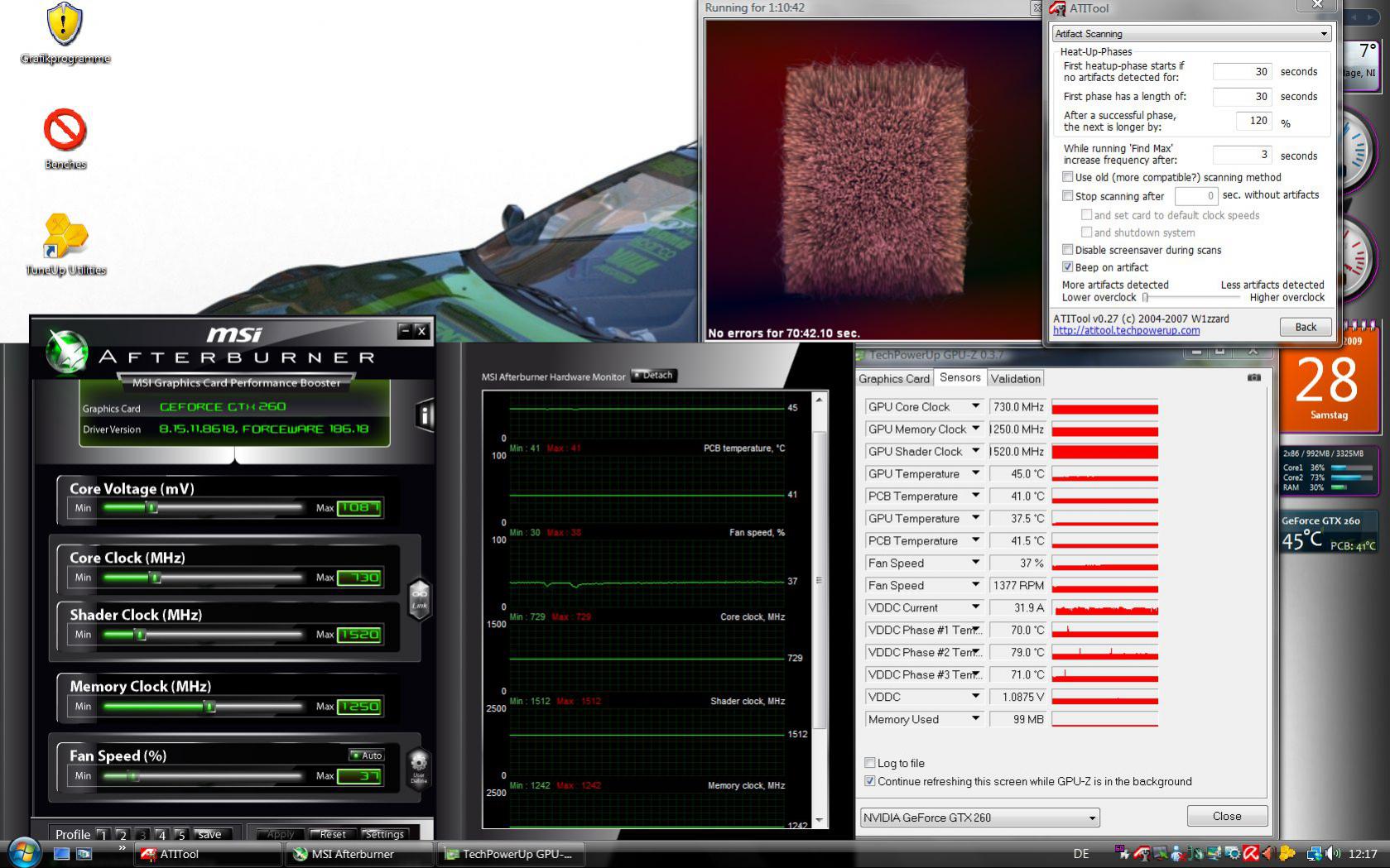Screen dimensions: 1390x868
Task: Click the messenger contact tray icon
Action: (x=1177, y=853)
